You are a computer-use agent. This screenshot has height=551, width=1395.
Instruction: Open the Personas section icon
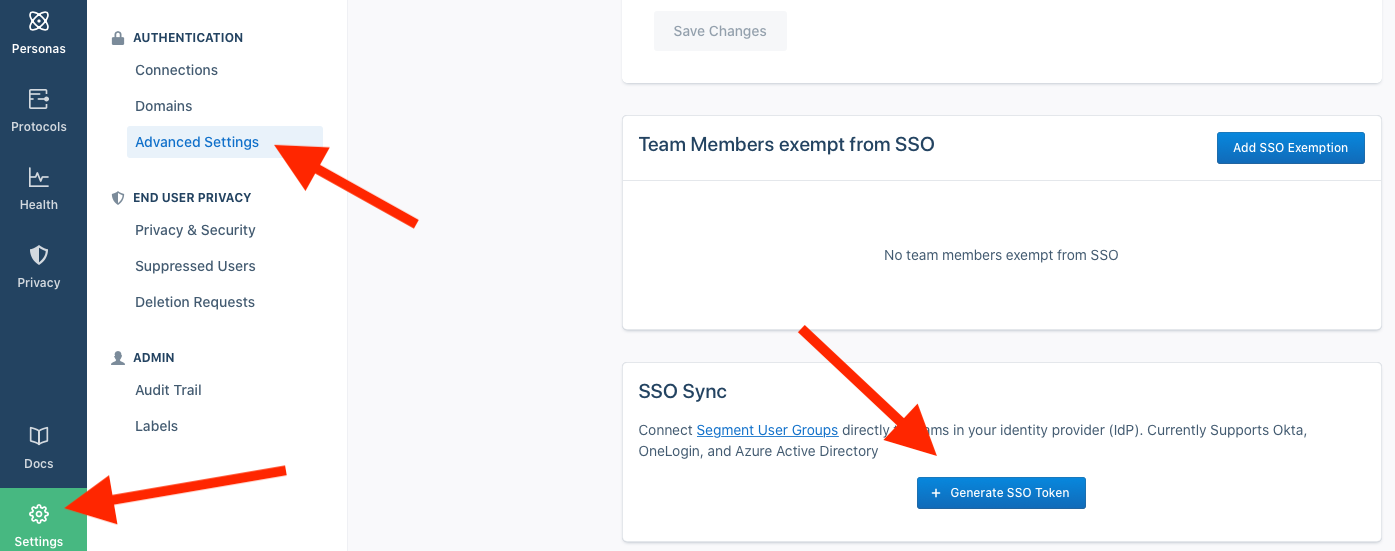coord(39,21)
